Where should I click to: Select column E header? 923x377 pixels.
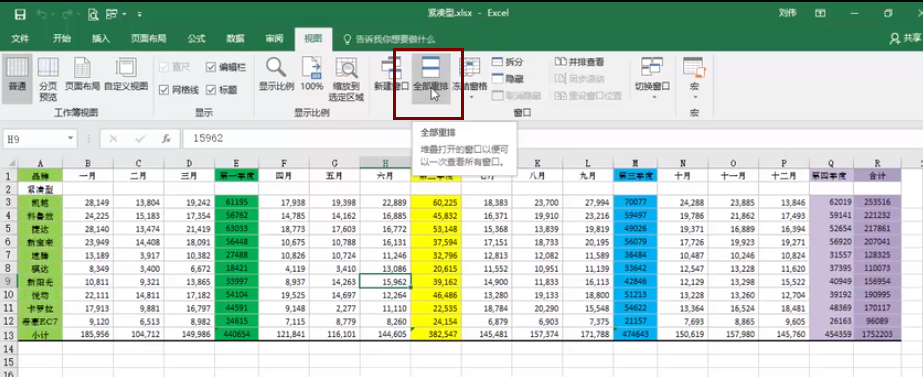pyautogui.click(x=236, y=163)
